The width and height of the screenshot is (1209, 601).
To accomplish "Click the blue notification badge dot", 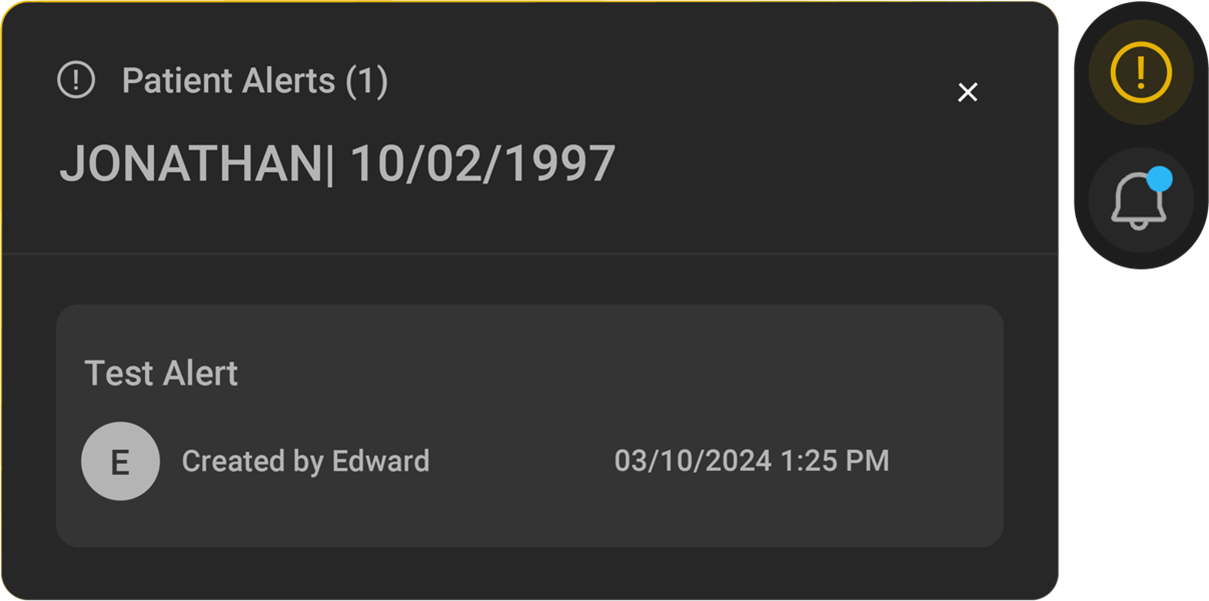I will pos(1159,179).
